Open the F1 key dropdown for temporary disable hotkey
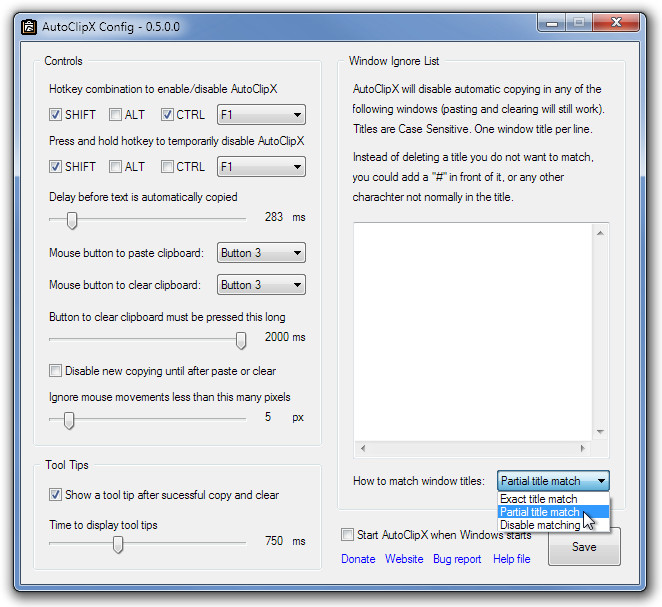The width and height of the screenshot is (662, 607). click(x=261, y=167)
